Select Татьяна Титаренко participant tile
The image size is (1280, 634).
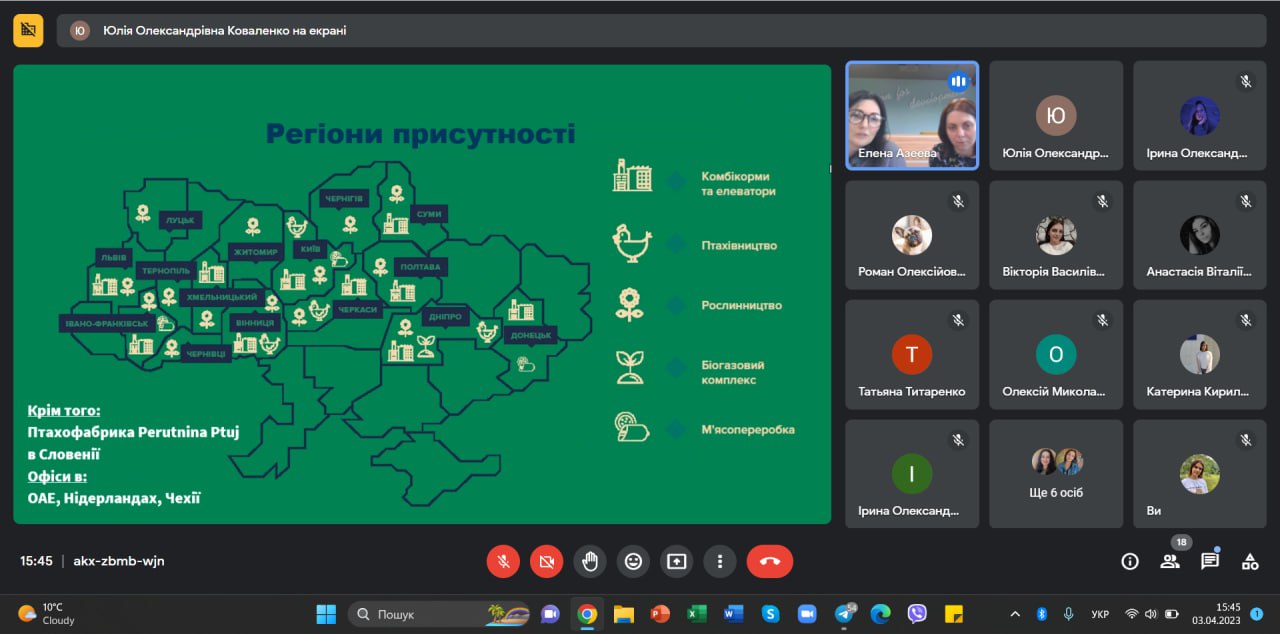pyautogui.click(x=911, y=355)
